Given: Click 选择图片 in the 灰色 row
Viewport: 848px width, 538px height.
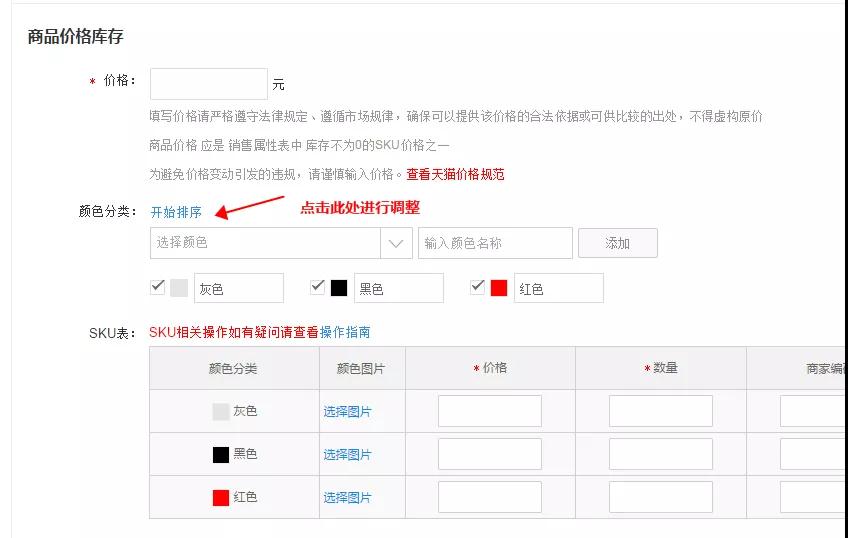Looking at the screenshot, I should pos(347,411).
